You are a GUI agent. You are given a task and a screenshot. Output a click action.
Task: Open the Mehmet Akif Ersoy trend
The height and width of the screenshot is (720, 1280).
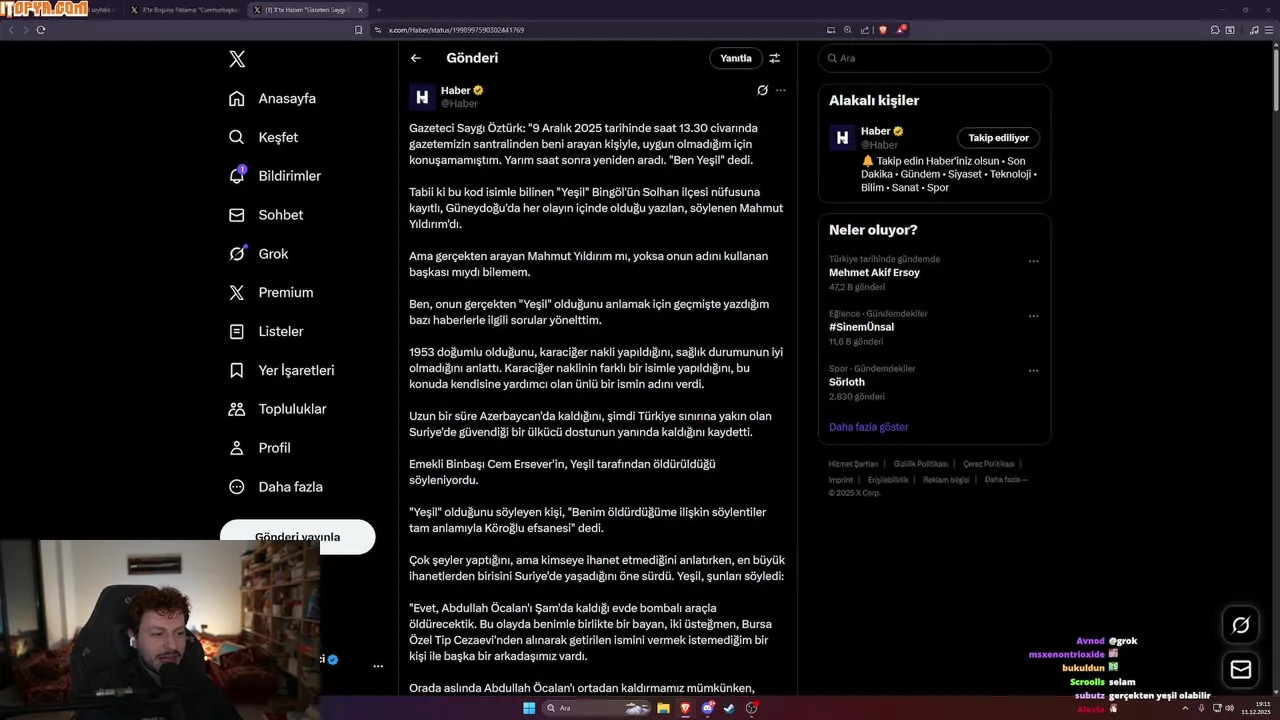[x=874, y=272]
